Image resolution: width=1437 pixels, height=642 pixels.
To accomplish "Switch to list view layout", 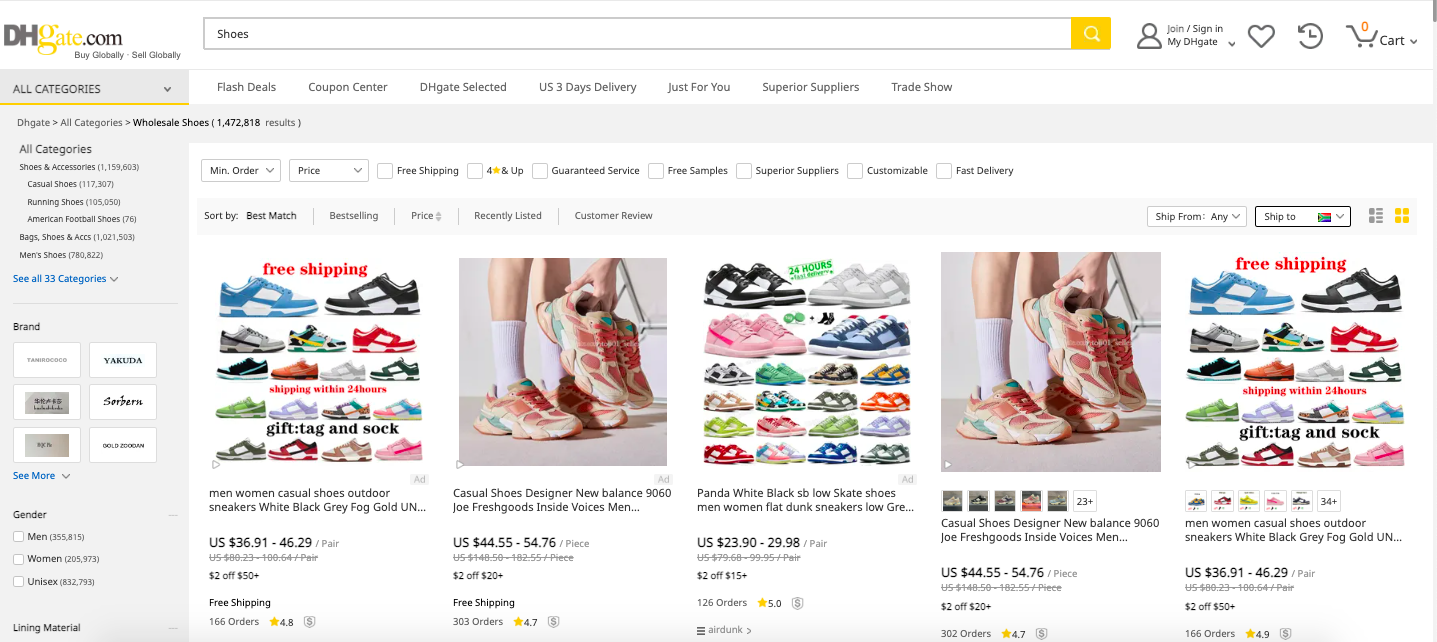I will pyautogui.click(x=1376, y=216).
